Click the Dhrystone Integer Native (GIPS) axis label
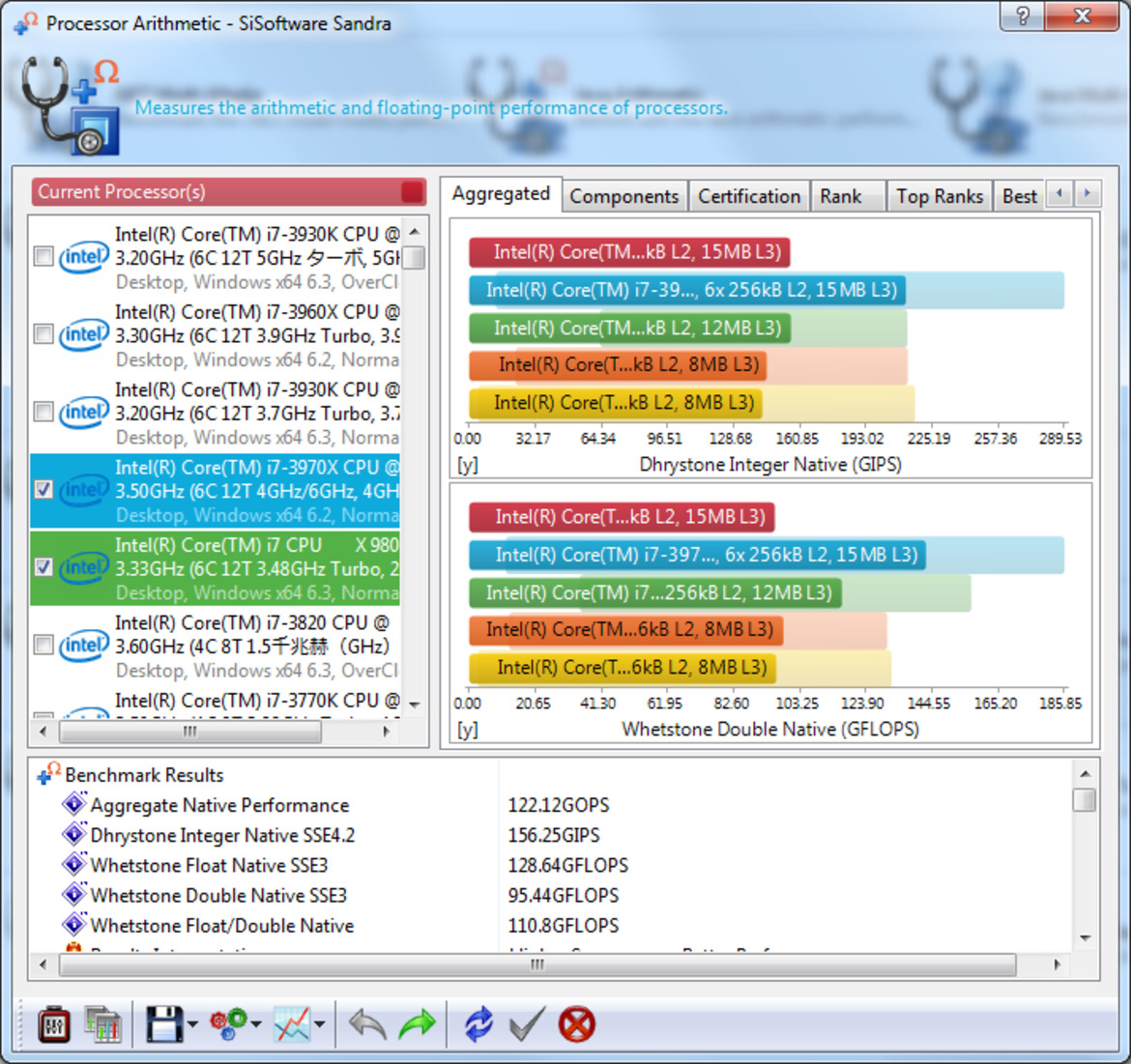The height and width of the screenshot is (1064, 1131). [x=770, y=465]
